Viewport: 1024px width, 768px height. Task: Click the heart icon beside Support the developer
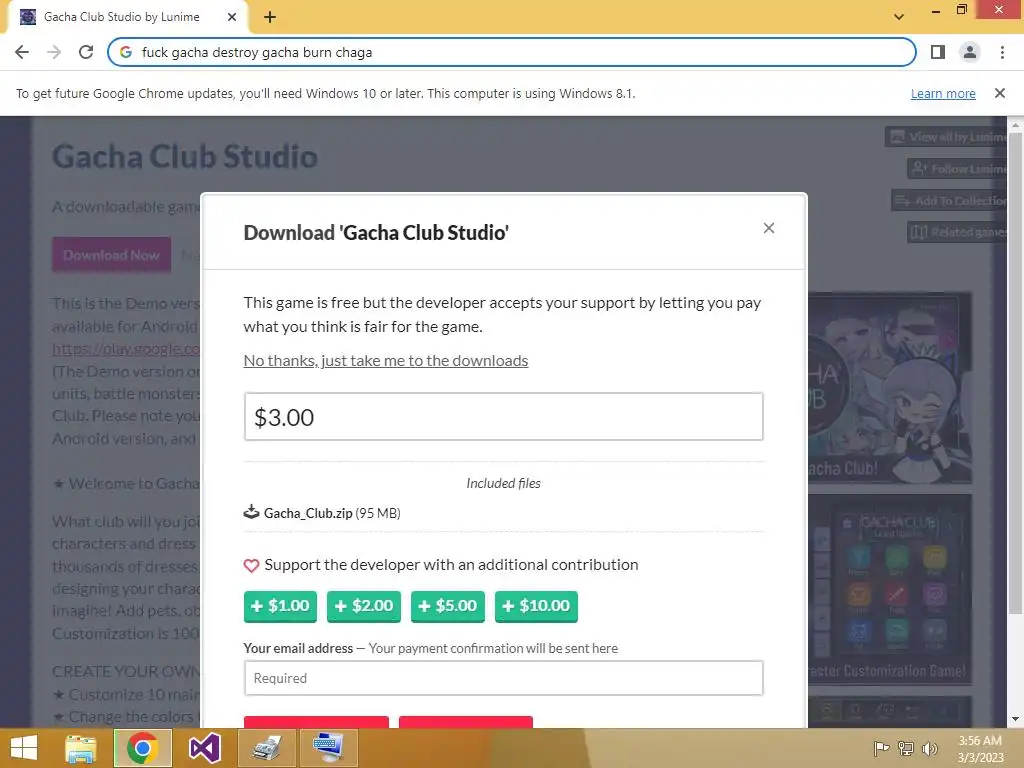pyautogui.click(x=251, y=566)
